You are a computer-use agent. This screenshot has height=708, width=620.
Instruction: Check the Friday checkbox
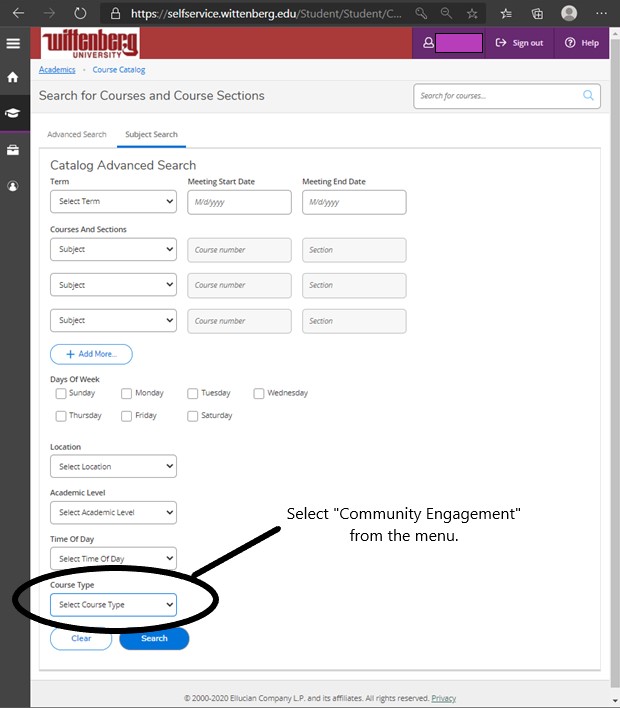click(126, 416)
